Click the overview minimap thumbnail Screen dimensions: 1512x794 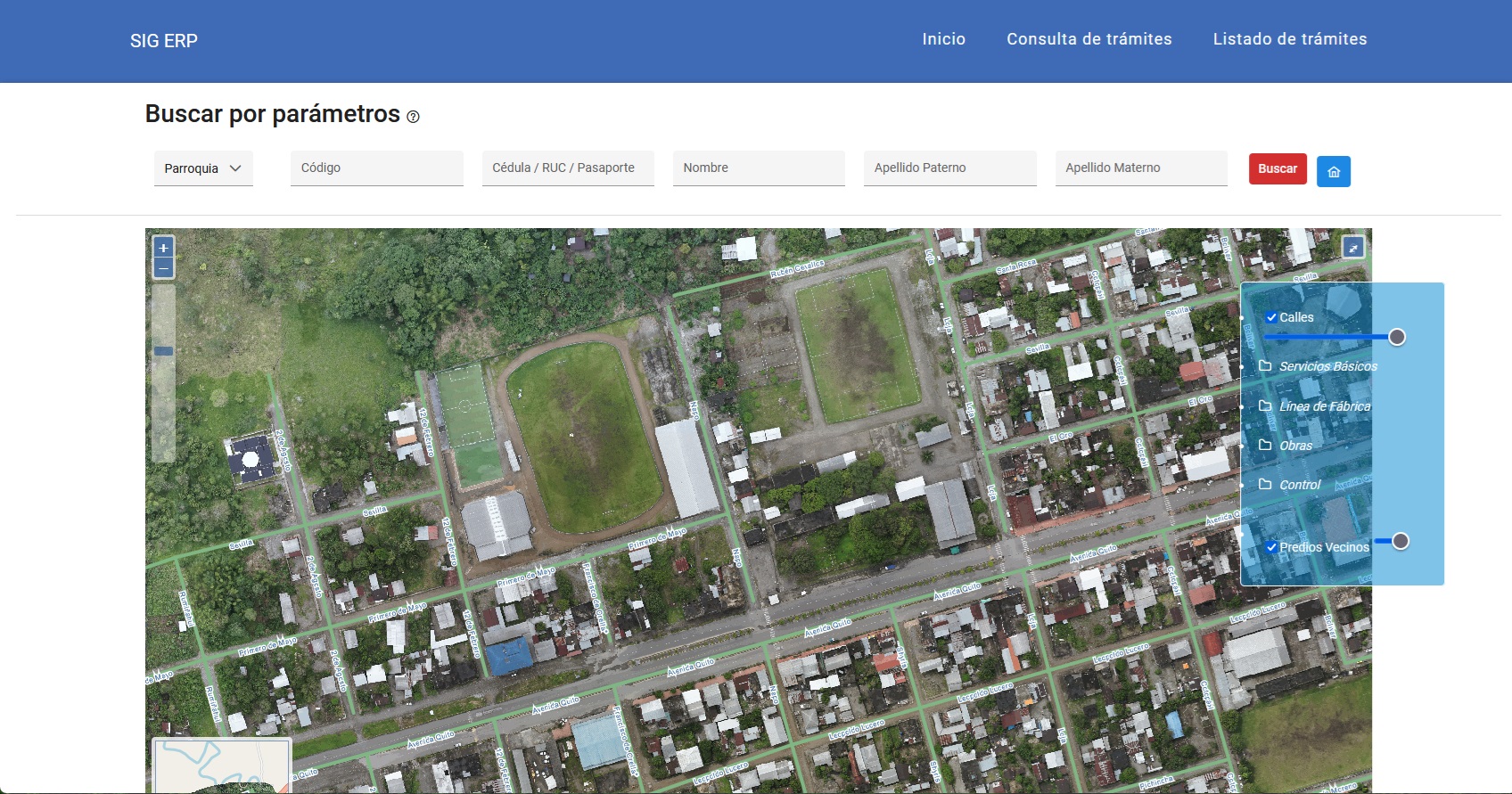click(222, 766)
